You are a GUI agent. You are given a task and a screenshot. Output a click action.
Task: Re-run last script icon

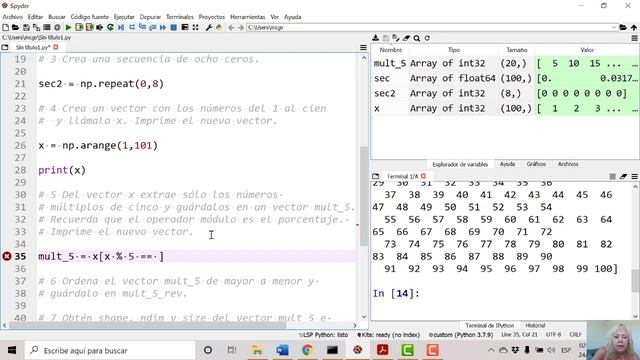tap(110, 27)
